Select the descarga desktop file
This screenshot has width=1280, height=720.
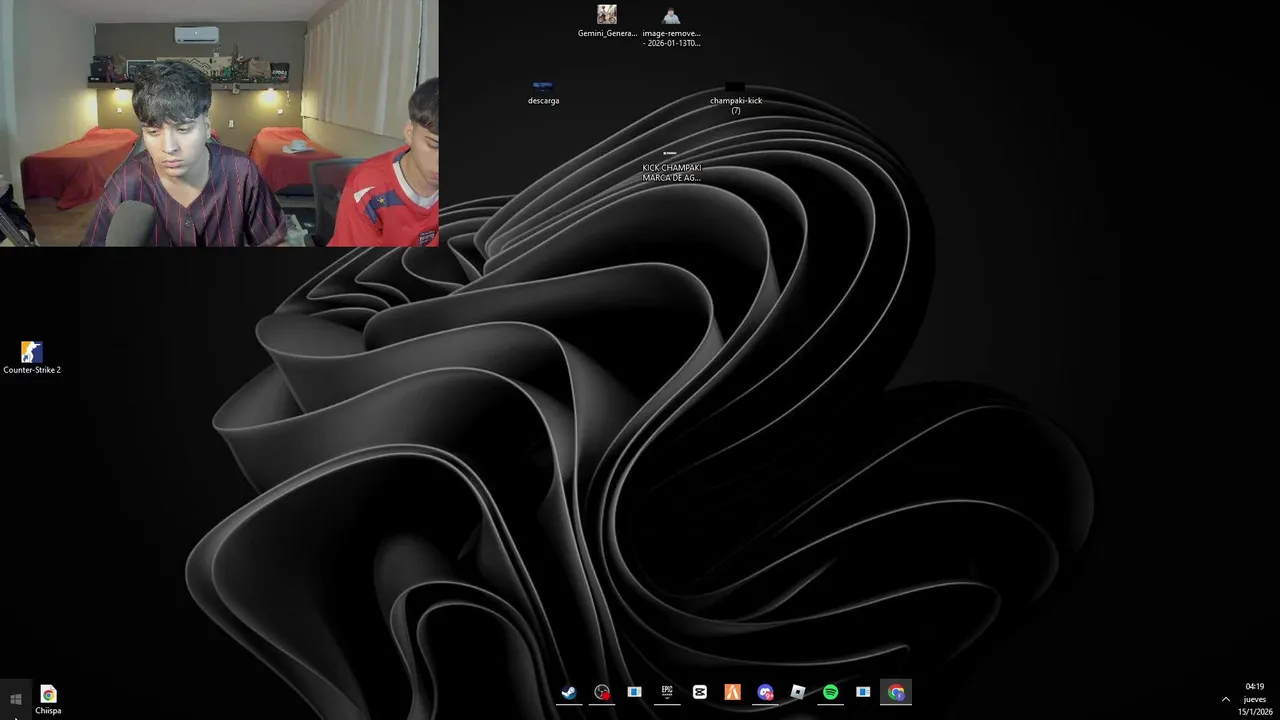543,93
